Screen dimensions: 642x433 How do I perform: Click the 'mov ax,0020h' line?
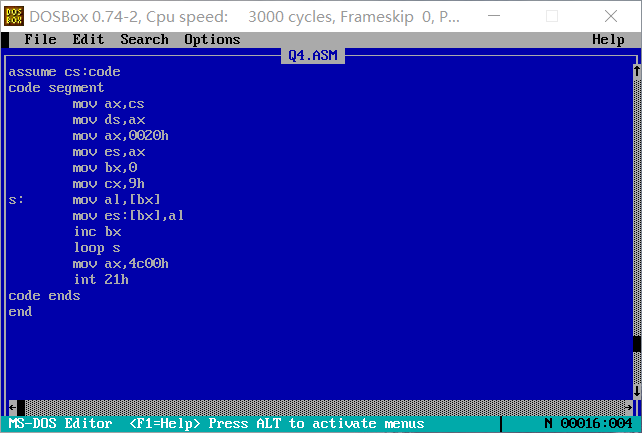pos(120,135)
